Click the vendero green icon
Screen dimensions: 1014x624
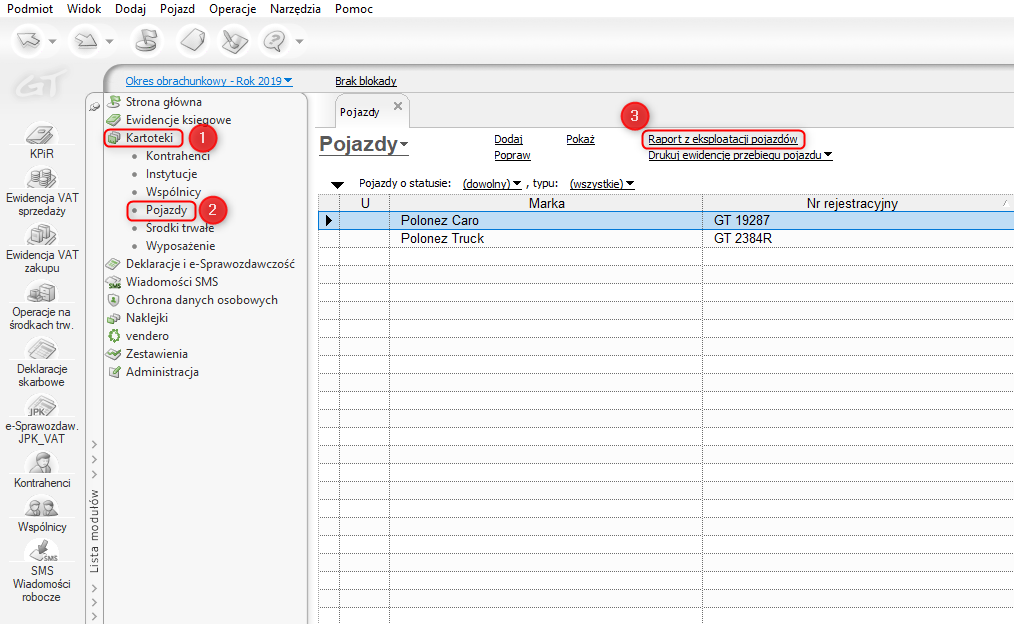pyautogui.click(x=114, y=336)
